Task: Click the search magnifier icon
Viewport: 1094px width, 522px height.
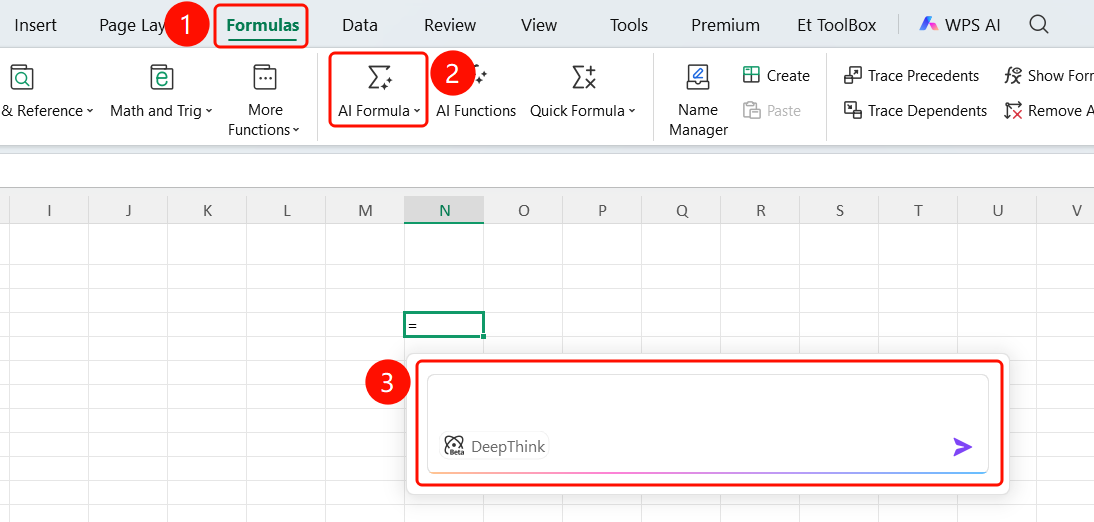Action: pyautogui.click(x=1039, y=24)
